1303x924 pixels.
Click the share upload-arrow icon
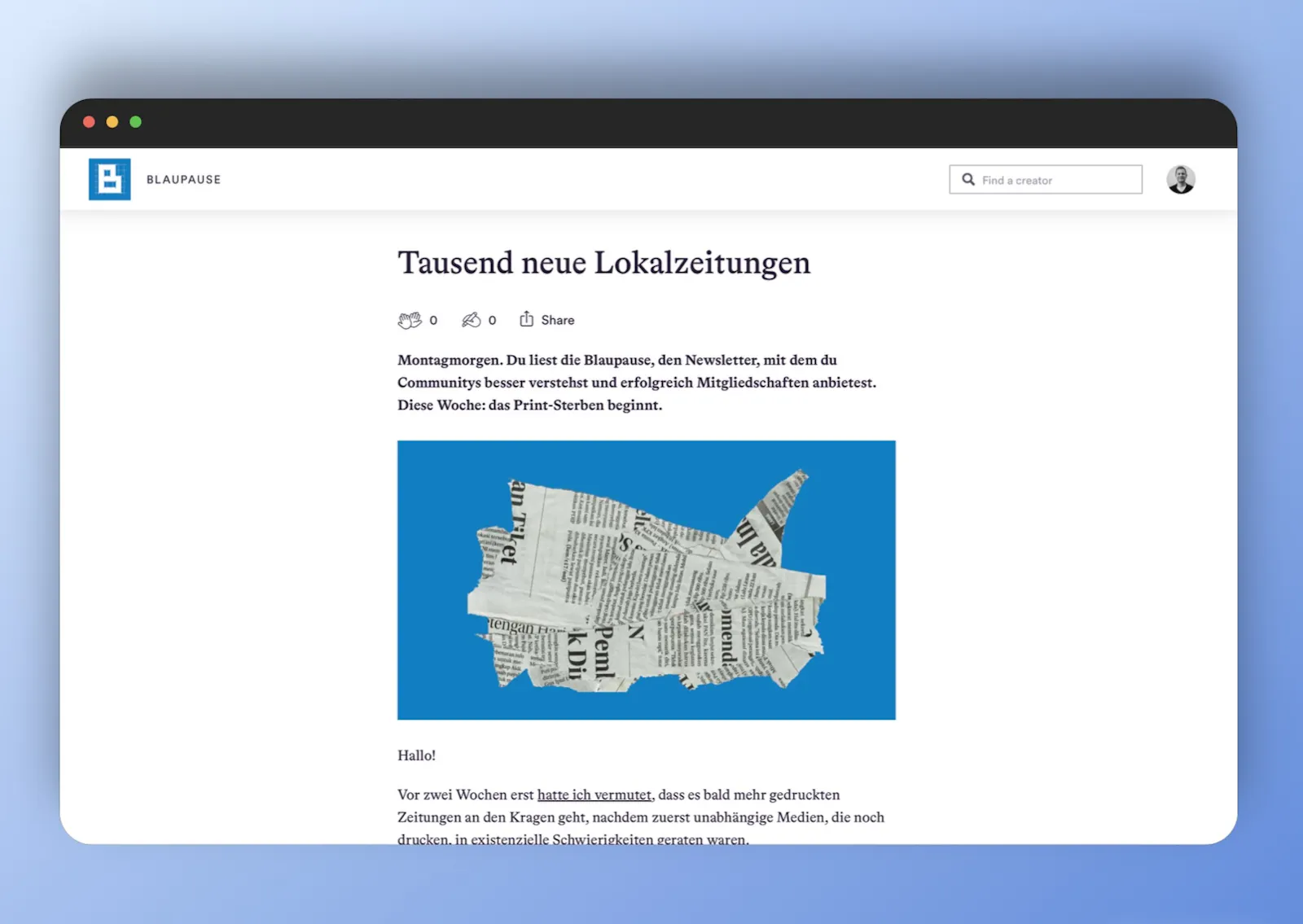click(x=527, y=319)
